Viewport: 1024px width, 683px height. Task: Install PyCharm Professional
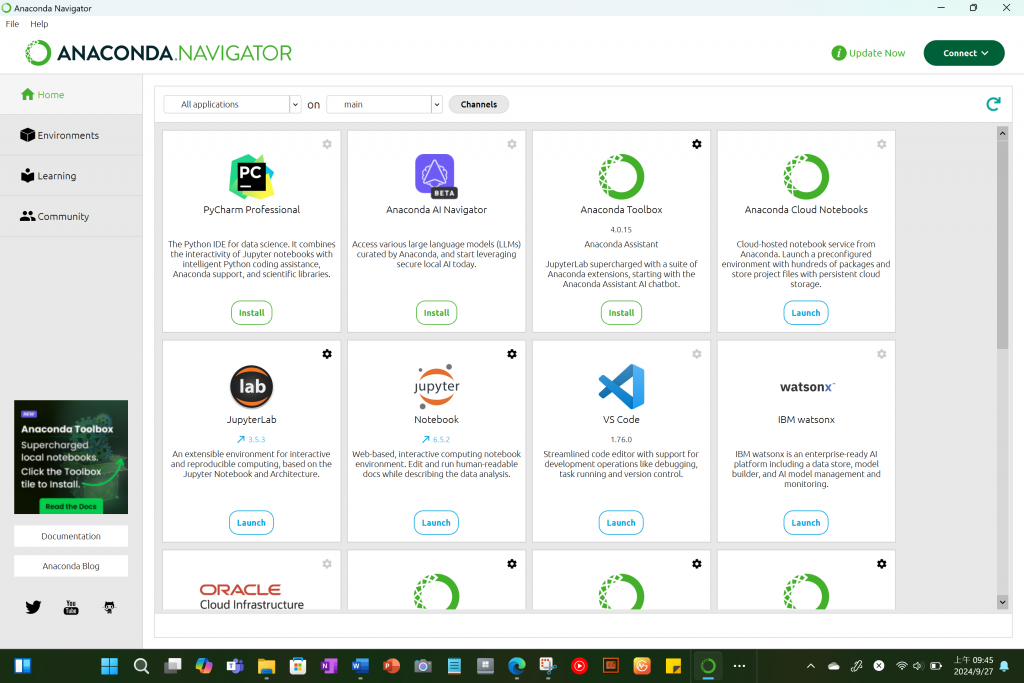(251, 313)
